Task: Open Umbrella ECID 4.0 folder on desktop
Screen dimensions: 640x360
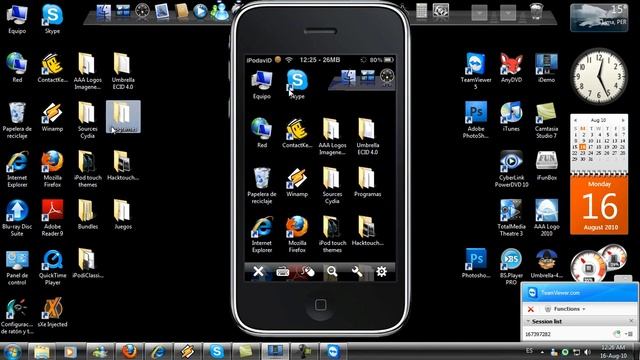Action: pyautogui.click(x=123, y=71)
